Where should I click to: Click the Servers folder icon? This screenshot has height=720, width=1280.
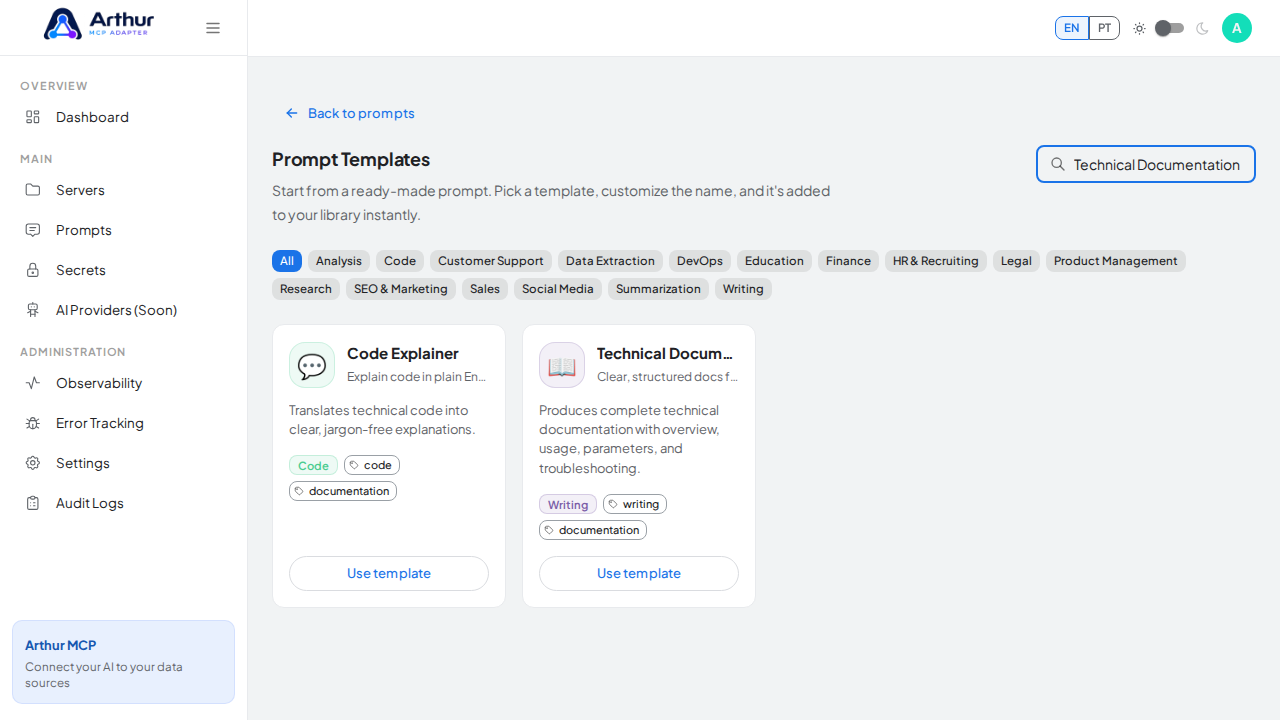[33, 190]
